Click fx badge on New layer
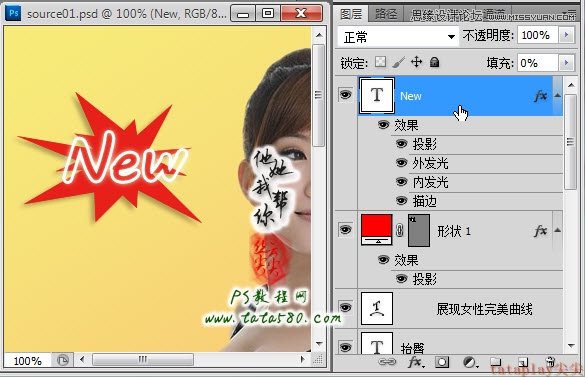This screenshot has width=585, height=377. point(540,96)
